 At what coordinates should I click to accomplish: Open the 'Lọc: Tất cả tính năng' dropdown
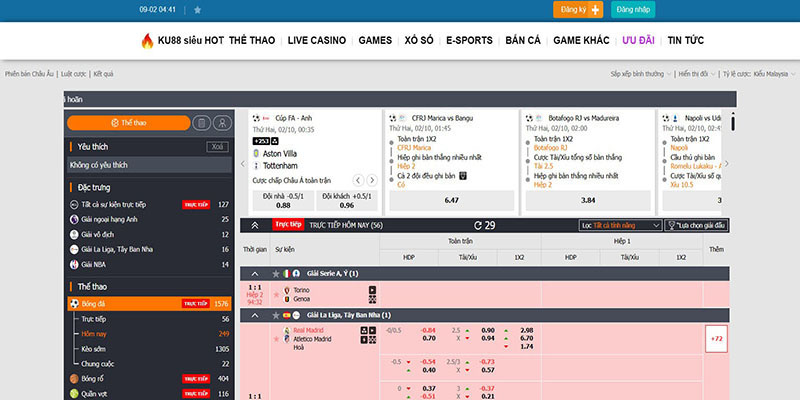pos(620,226)
